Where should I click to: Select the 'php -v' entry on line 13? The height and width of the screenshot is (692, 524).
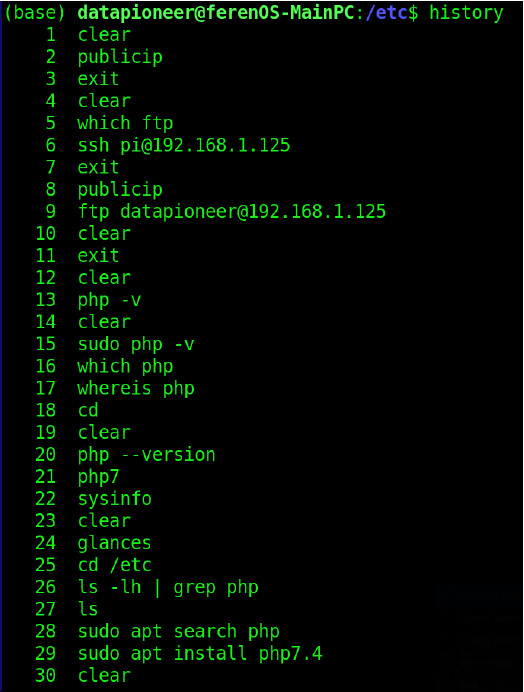(109, 300)
